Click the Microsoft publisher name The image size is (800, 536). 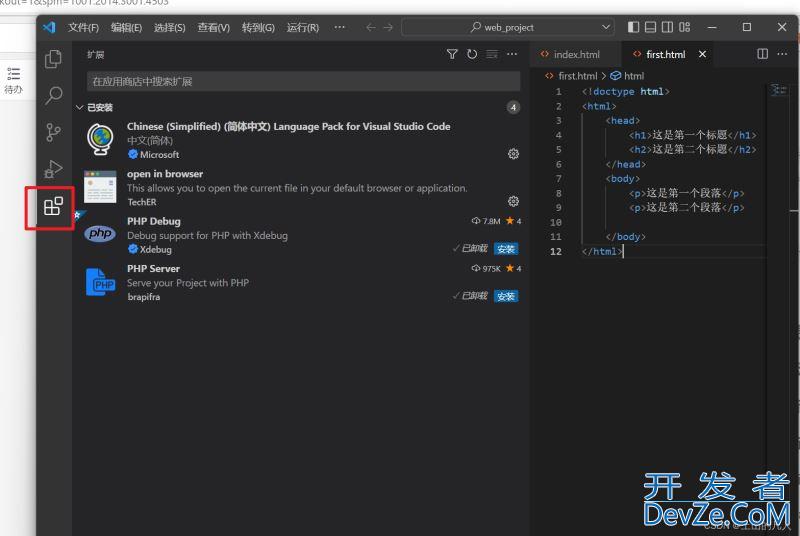[159, 155]
